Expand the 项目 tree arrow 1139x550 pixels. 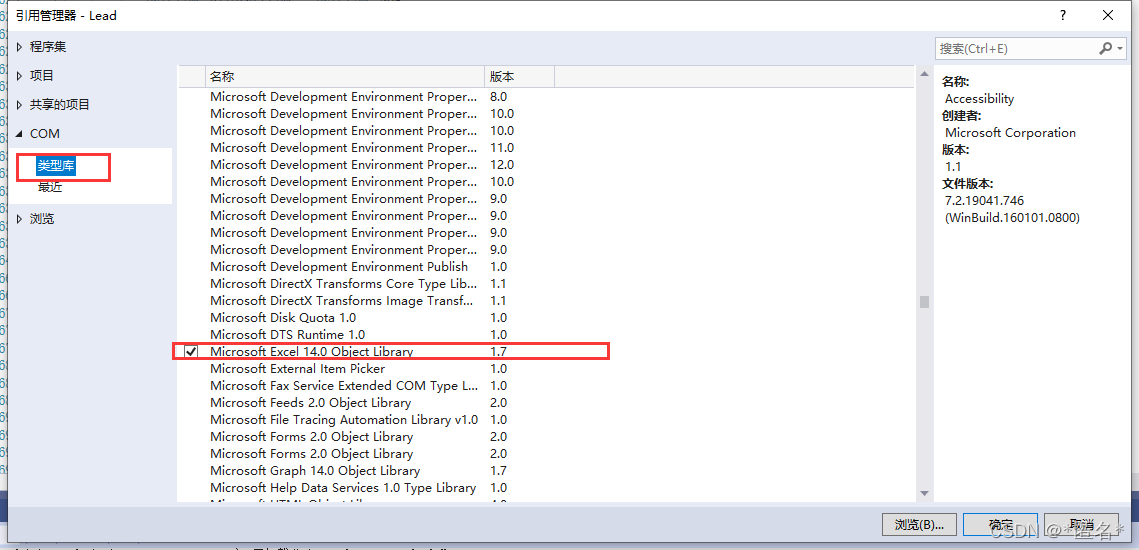click(19, 76)
